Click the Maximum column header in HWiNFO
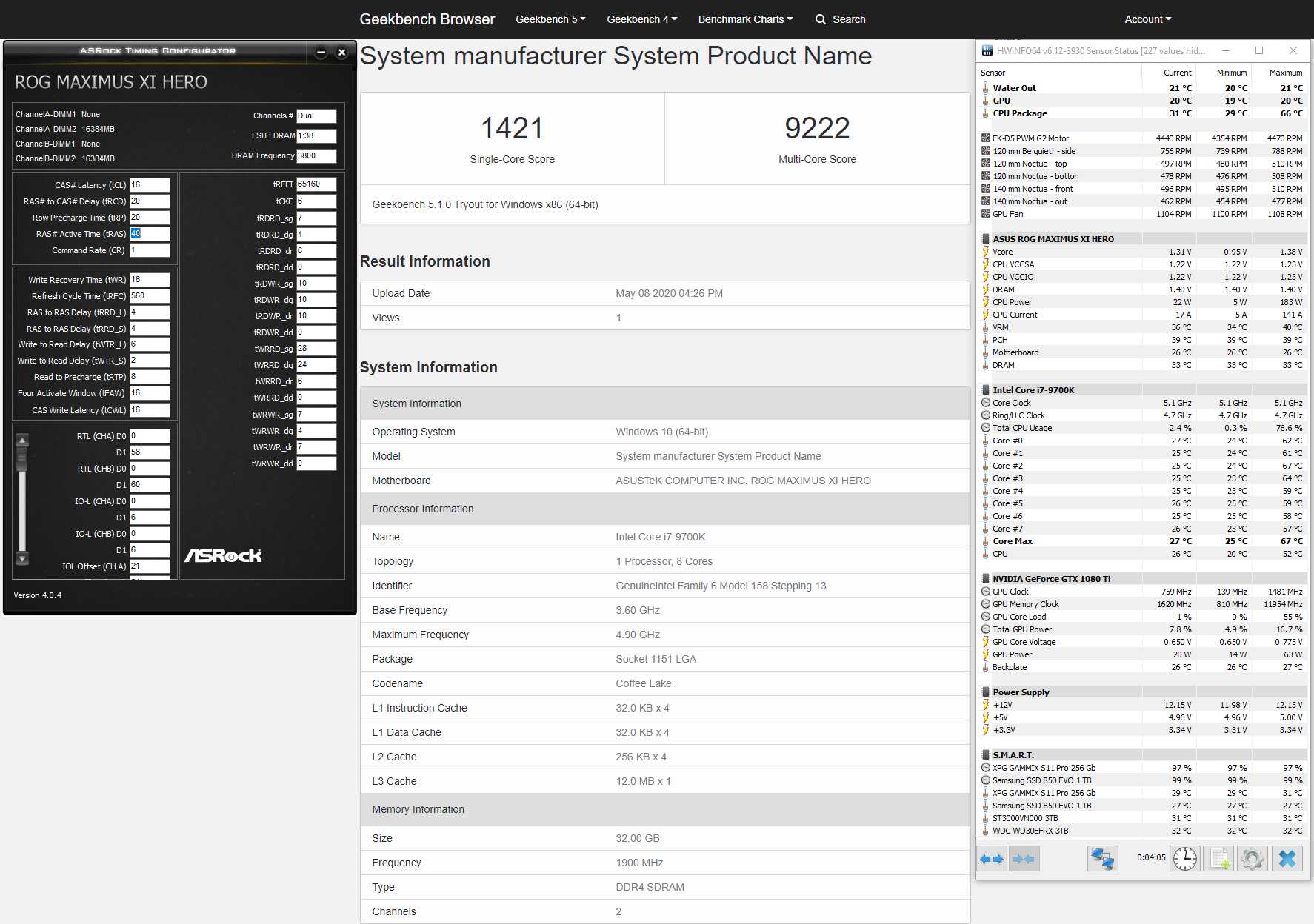Viewport: 1314px width, 924px height. click(x=1286, y=73)
